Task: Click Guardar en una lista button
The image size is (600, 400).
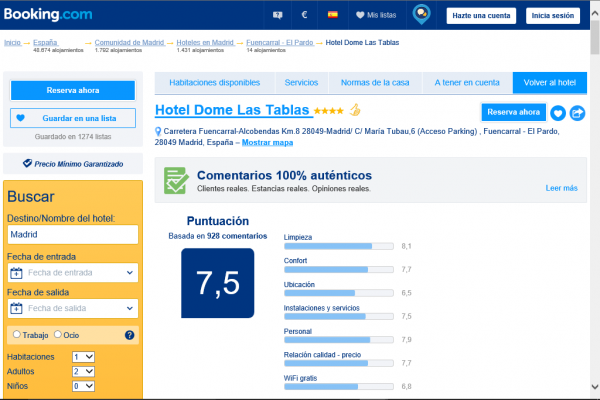Action: point(73,118)
